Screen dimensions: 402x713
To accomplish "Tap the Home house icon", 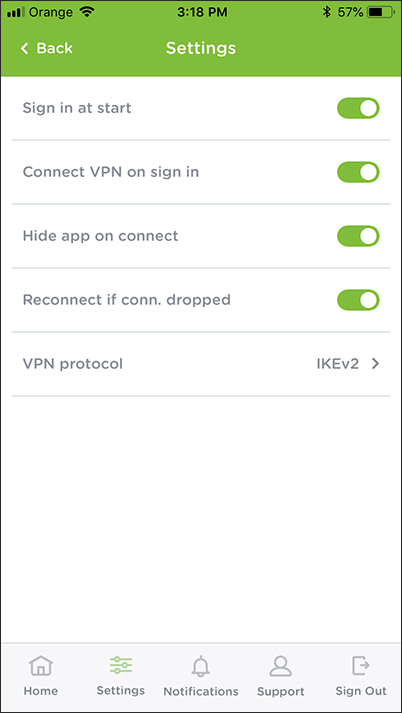I will click(x=41, y=666).
